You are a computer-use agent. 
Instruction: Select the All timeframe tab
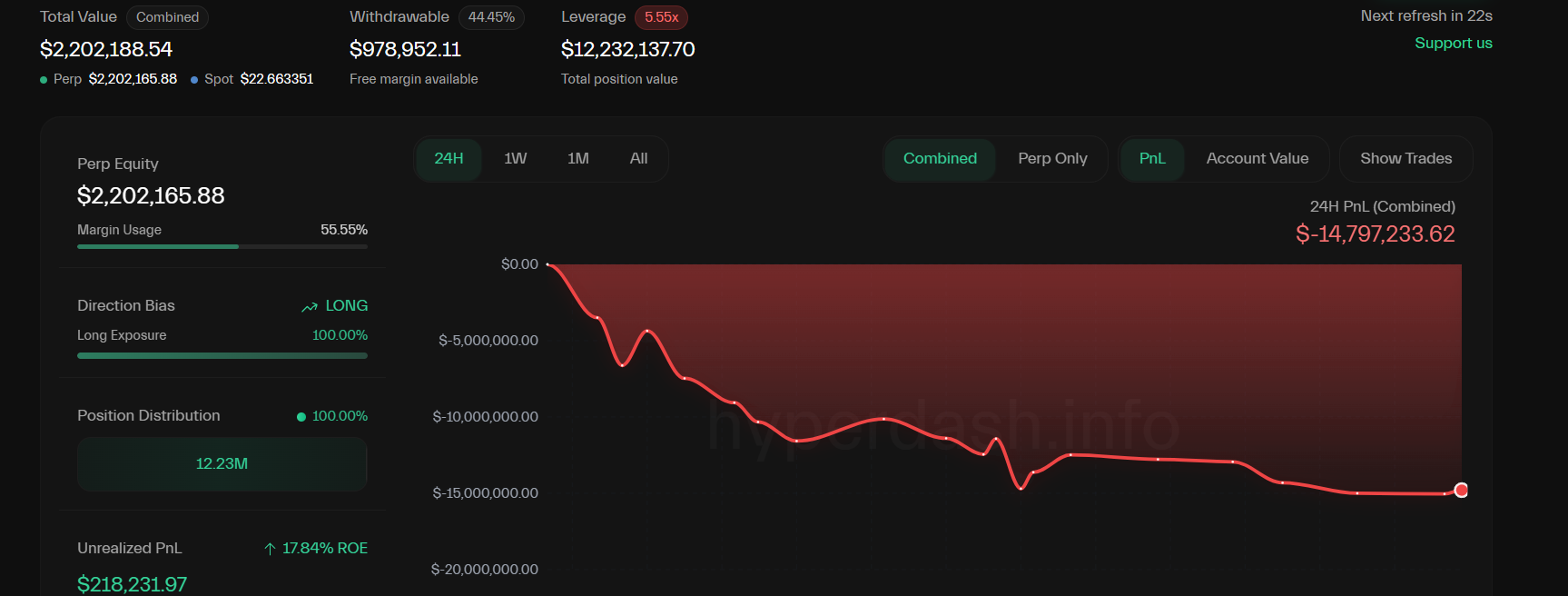click(638, 159)
